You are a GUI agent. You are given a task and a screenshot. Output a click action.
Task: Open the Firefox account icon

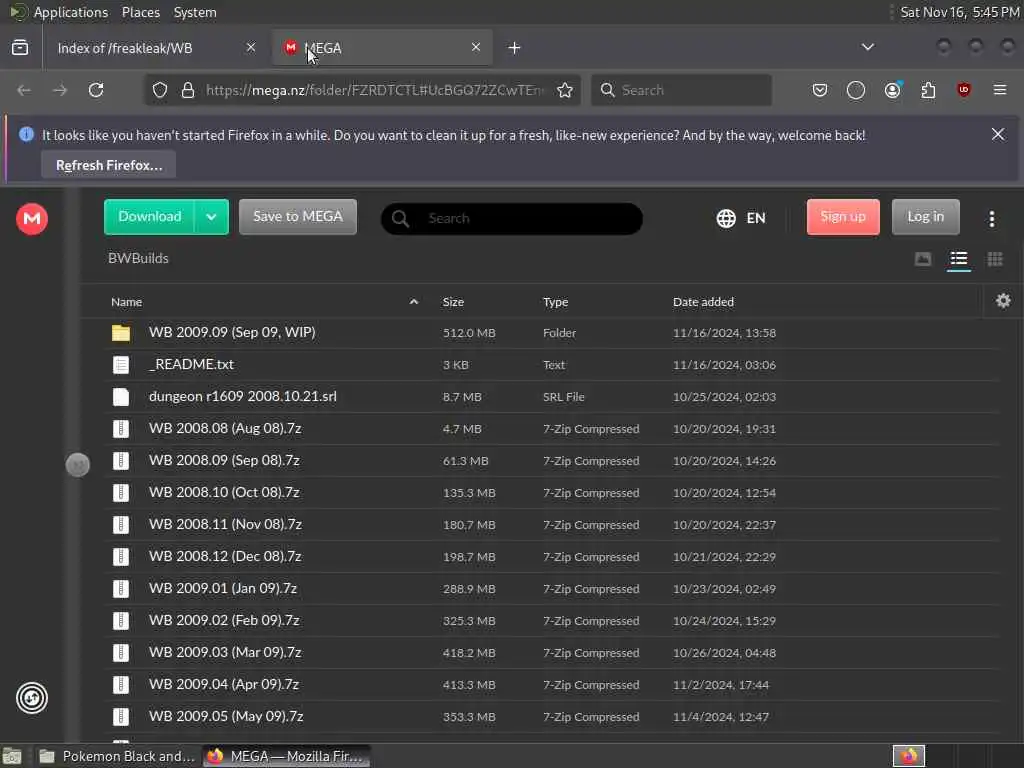tap(892, 90)
